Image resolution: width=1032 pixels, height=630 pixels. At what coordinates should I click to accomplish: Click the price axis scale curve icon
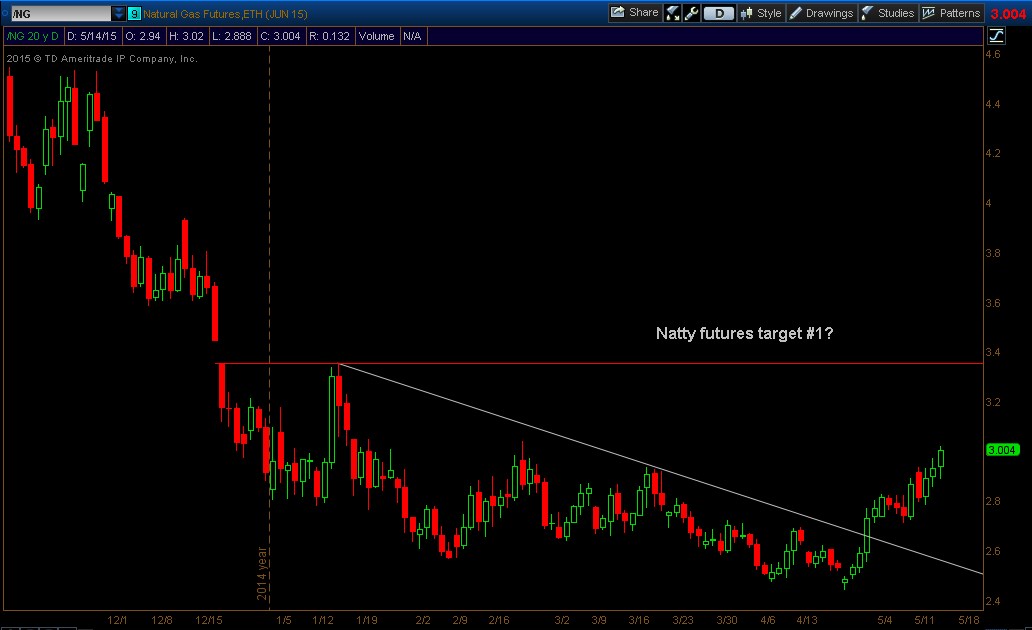tap(996, 36)
